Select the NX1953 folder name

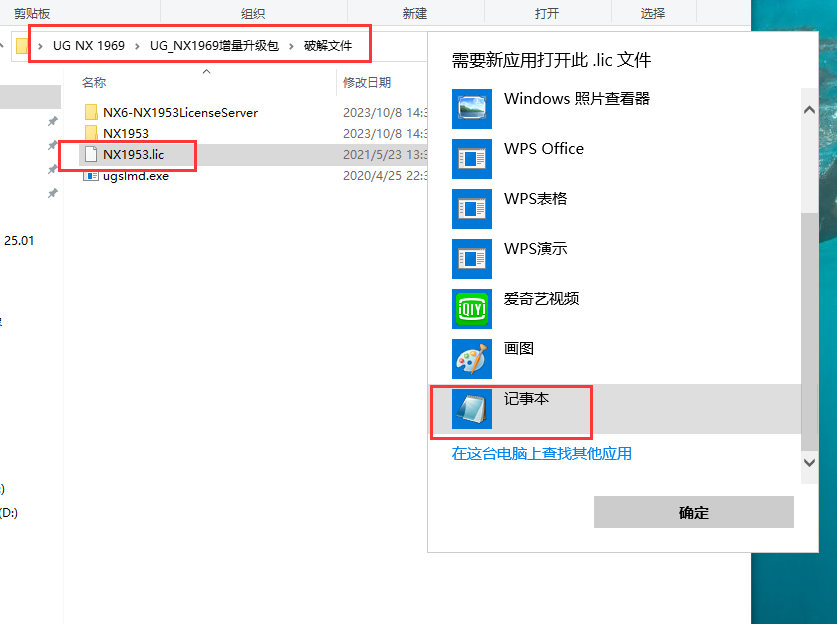[x=126, y=133]
